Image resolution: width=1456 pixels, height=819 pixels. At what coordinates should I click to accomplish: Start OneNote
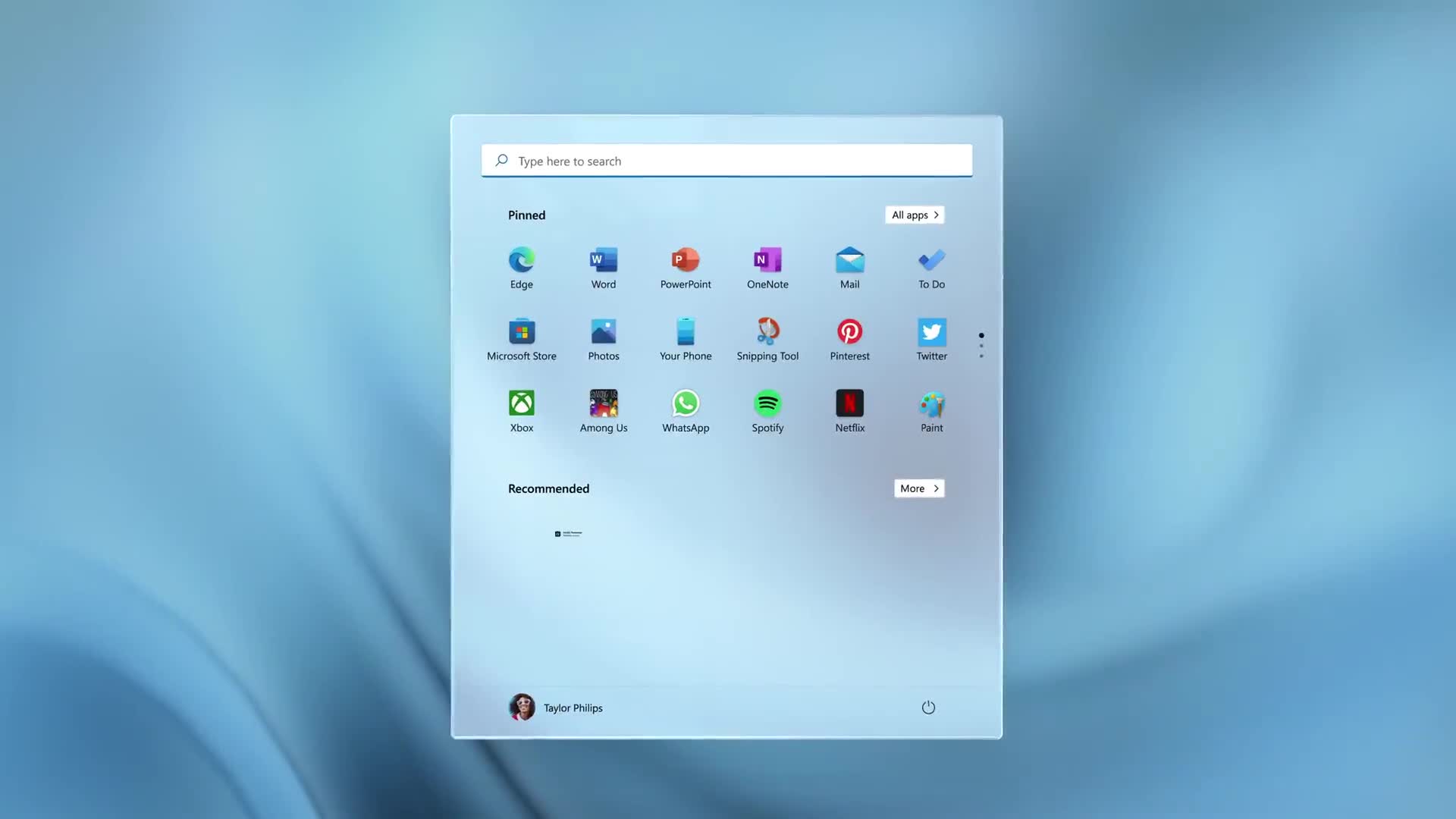click(767, 260)
